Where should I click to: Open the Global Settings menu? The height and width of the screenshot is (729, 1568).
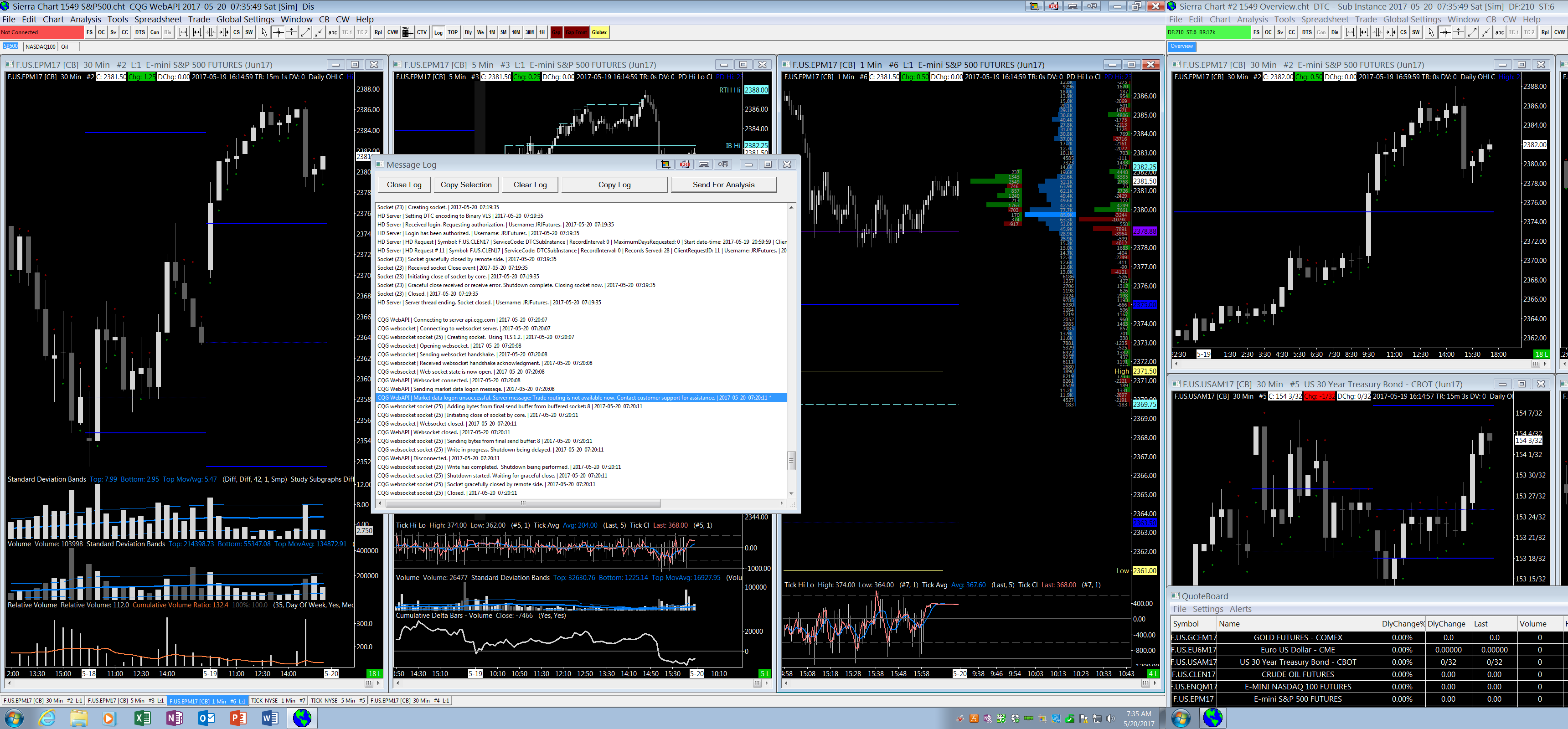click(245, 20)
